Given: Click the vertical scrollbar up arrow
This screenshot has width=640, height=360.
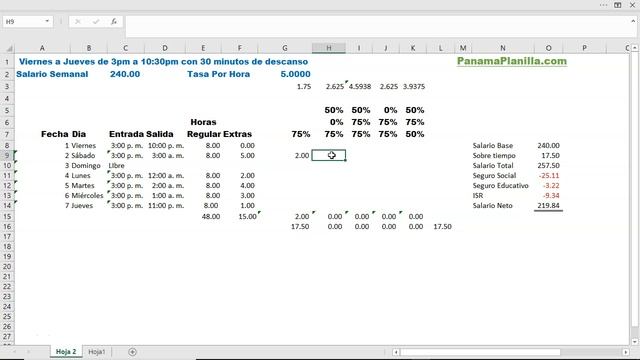Looking at the screenshot, I should click(x=635, y=48).
